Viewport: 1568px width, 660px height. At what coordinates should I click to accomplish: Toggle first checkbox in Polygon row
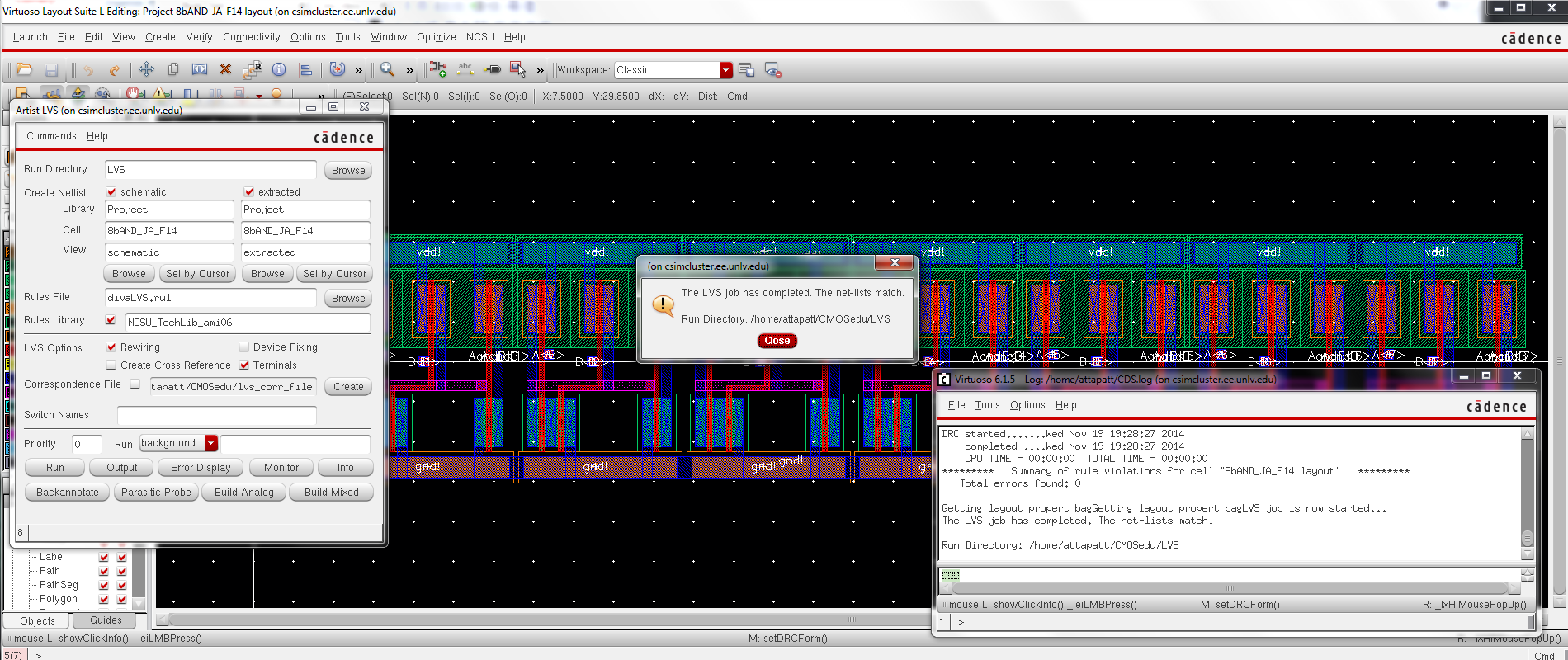point(104,599)
